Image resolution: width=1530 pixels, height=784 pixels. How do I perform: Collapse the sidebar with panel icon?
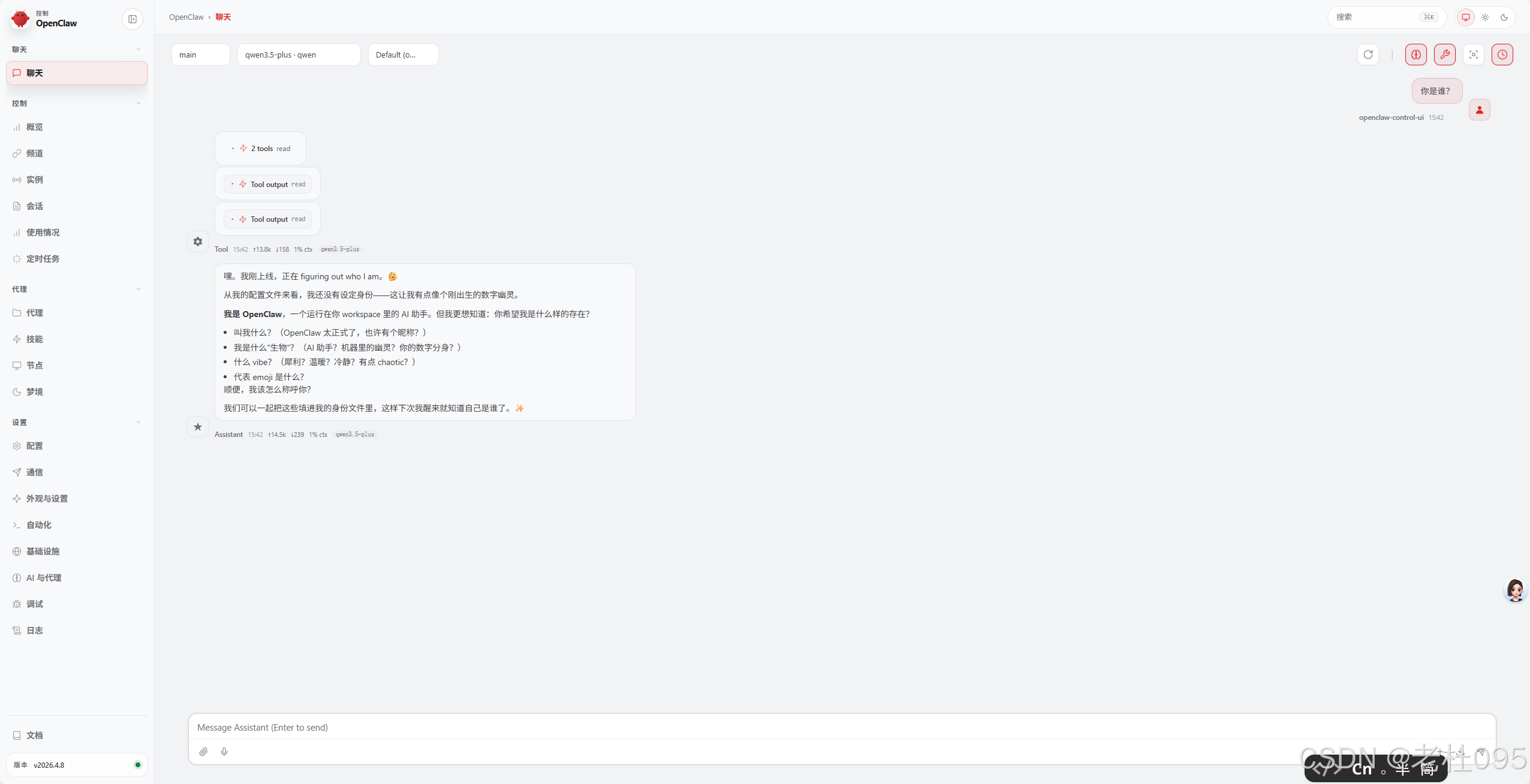[x=132, y=19]
